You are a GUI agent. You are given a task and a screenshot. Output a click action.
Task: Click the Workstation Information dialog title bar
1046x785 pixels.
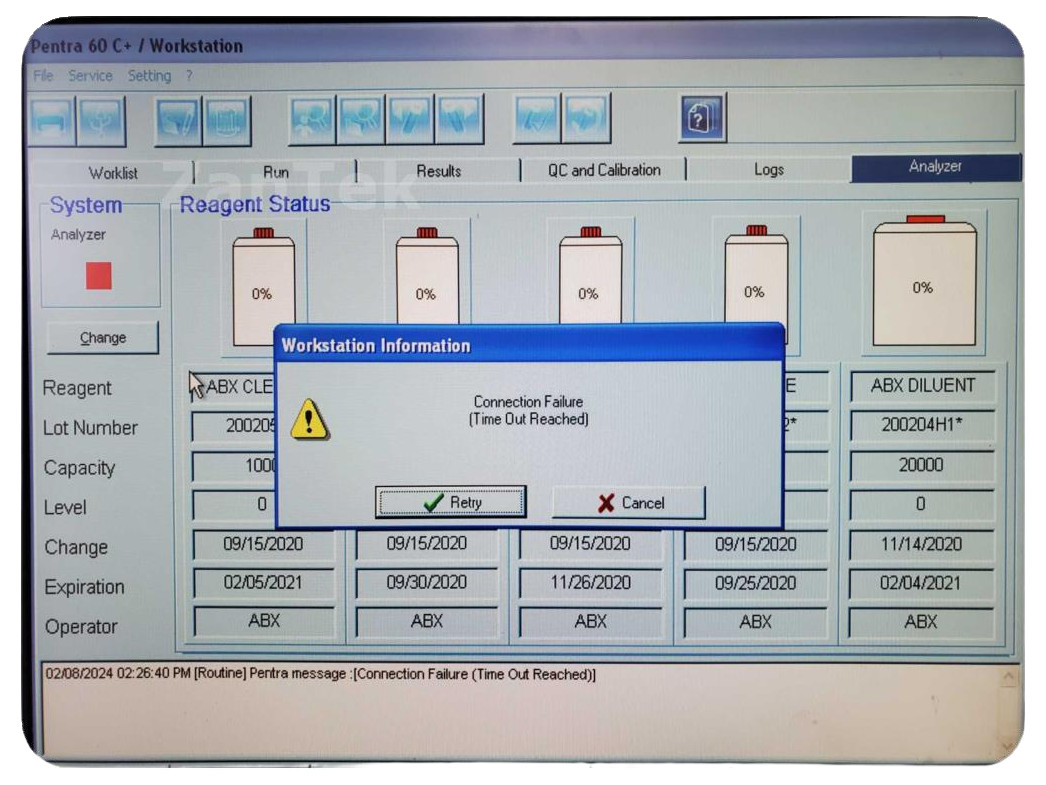[x=529, y=345]
